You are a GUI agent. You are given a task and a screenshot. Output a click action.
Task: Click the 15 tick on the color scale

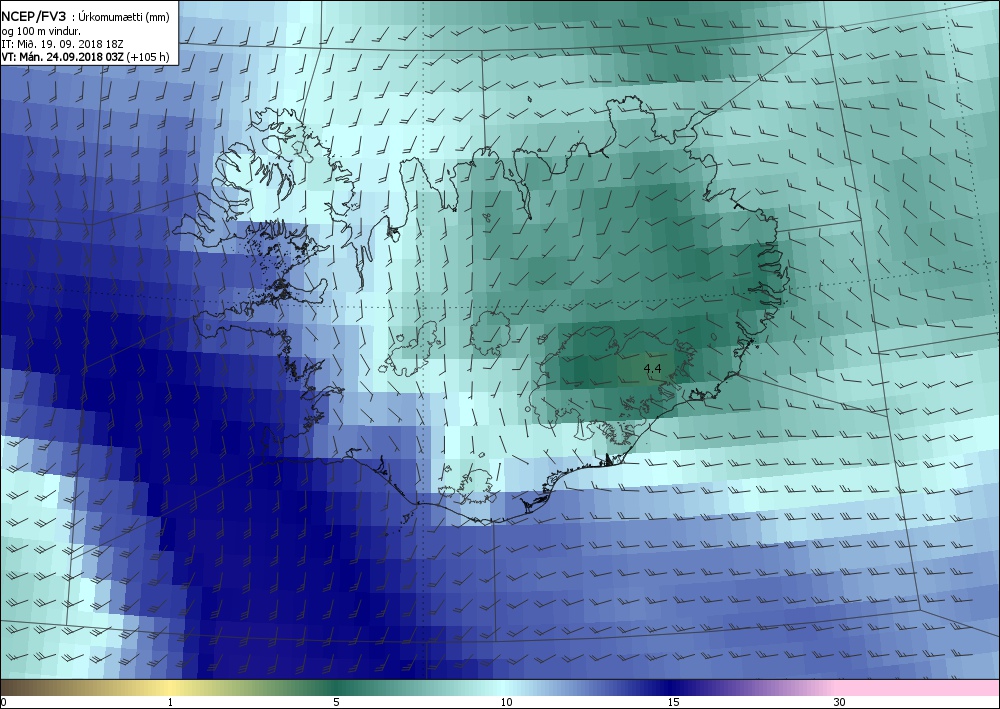point(673,702)
